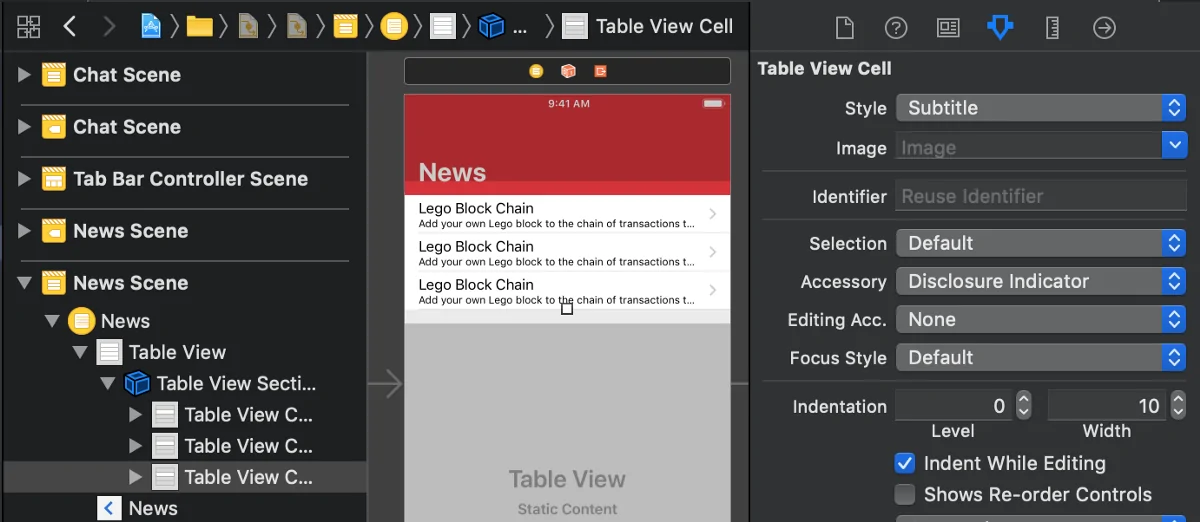Viewport: 1200px width, 522px height.
Task: Select the Attributes inspector icon
Action: click(999, 28)
